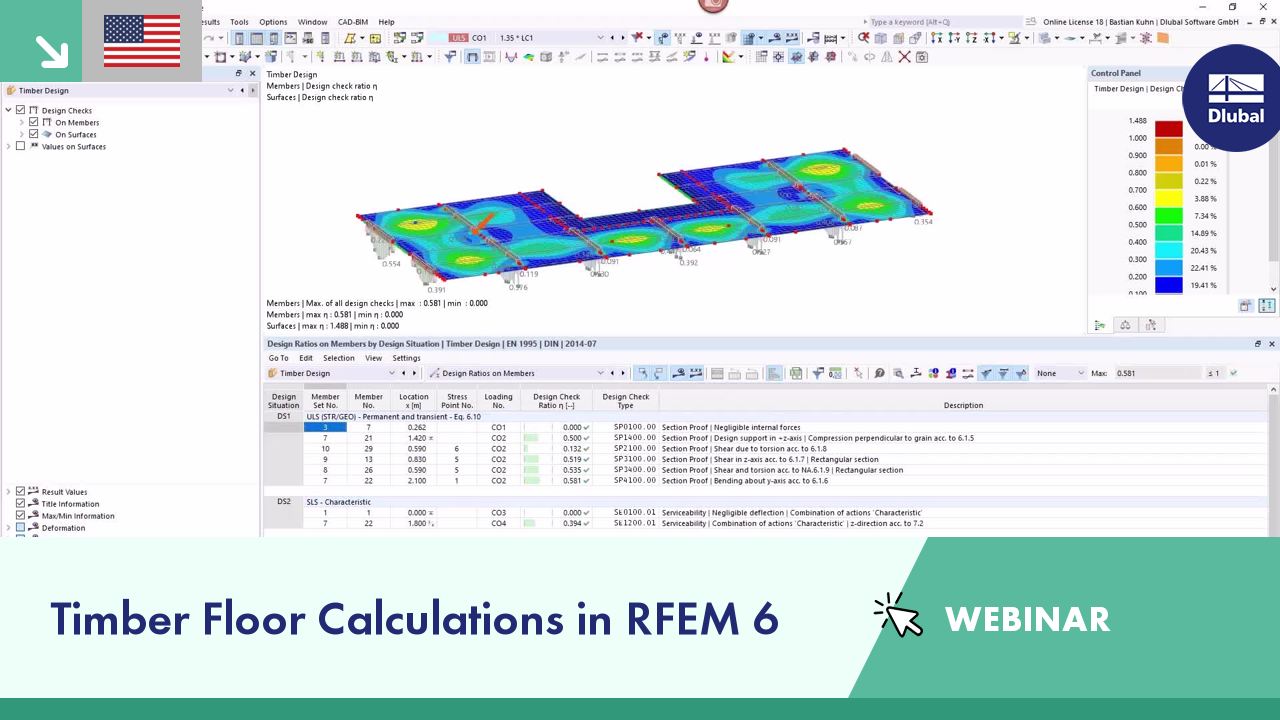Open the CAD-BIM menu
The width and height of the screenshot is (1280, 720).
[x=352, y=21]
